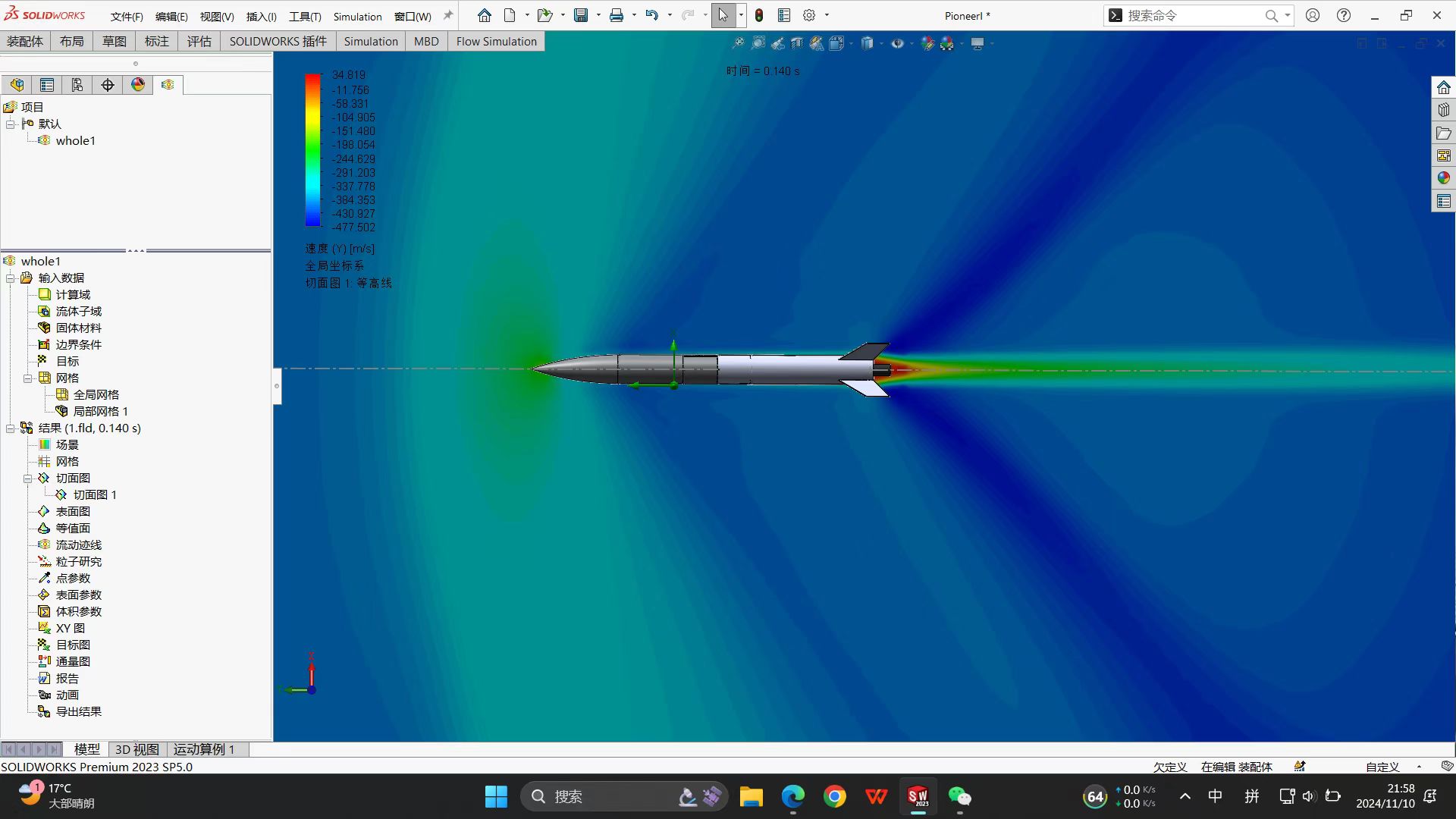The height and width of the screenshot is (819, 1456).
Task: Collapse the 切面图 tree node
Action: pyautogui.click(x=28, y=479)
